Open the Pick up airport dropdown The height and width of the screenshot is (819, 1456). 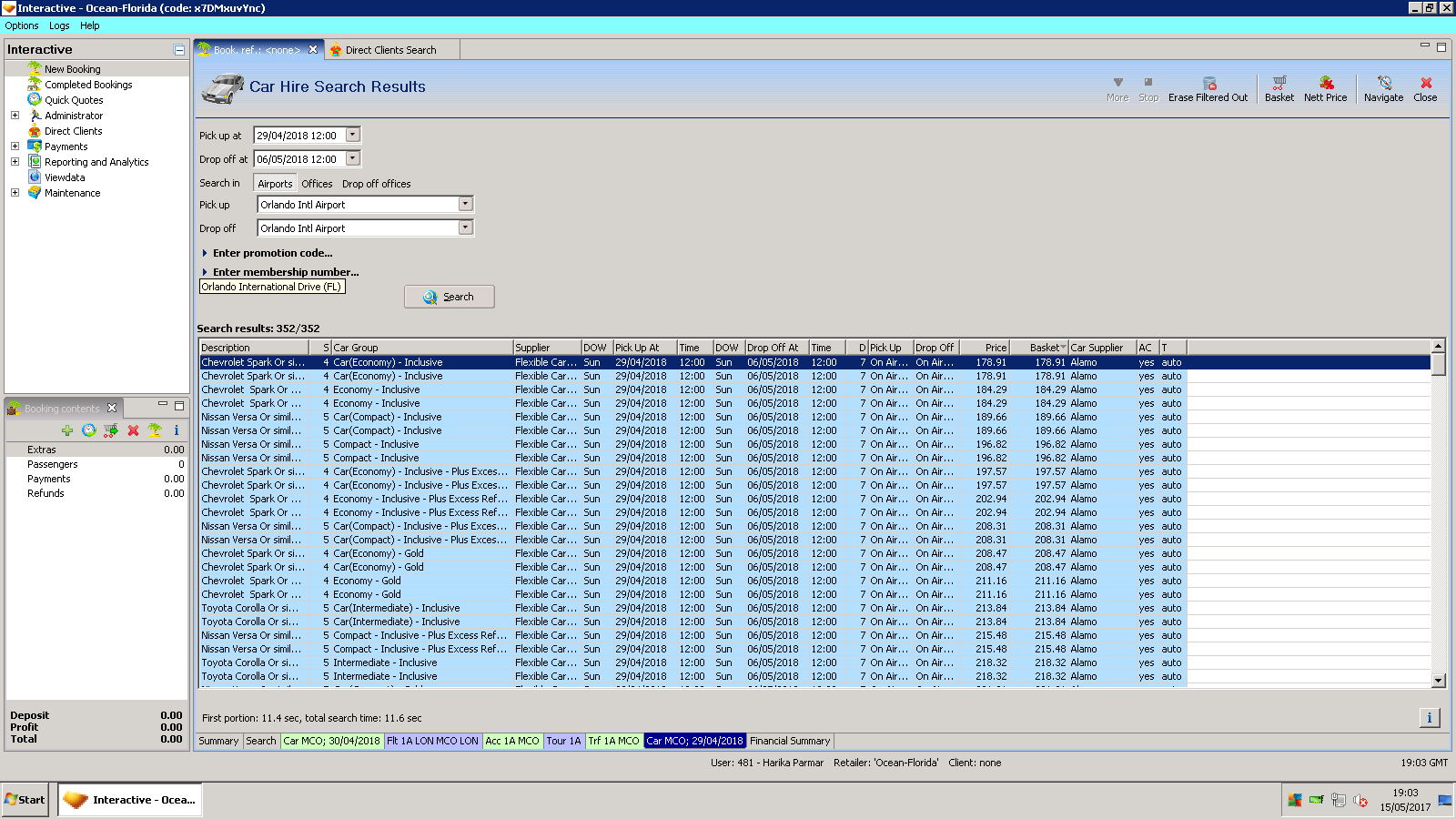(465, 205)
